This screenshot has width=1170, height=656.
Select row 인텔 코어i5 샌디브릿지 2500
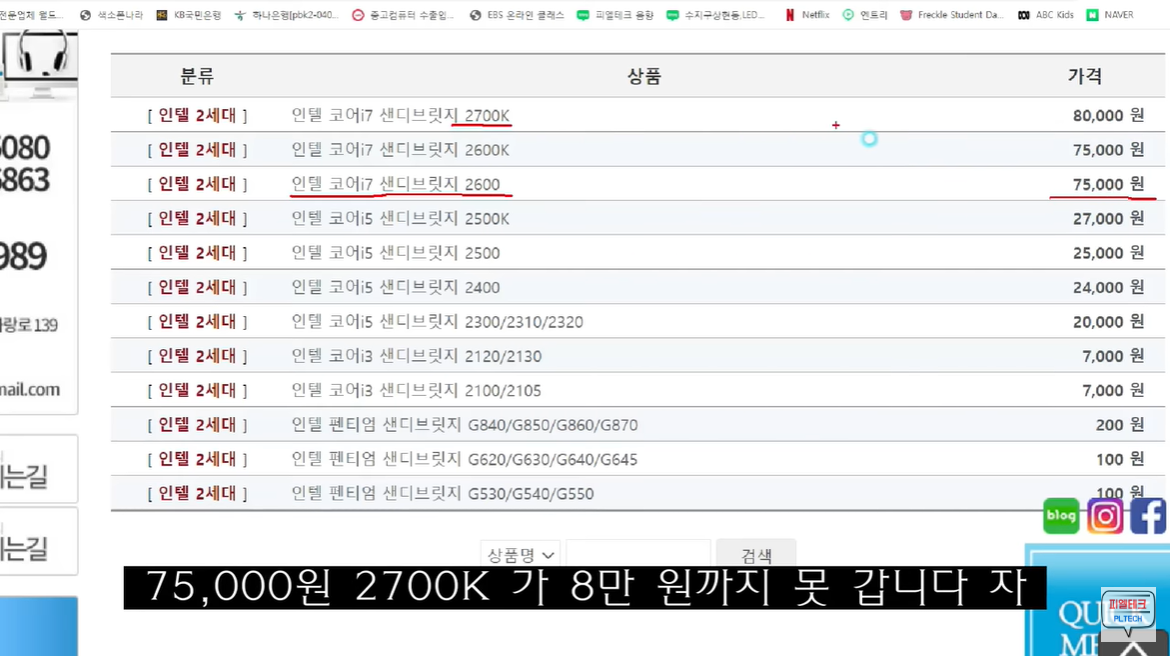click(638, 252)
